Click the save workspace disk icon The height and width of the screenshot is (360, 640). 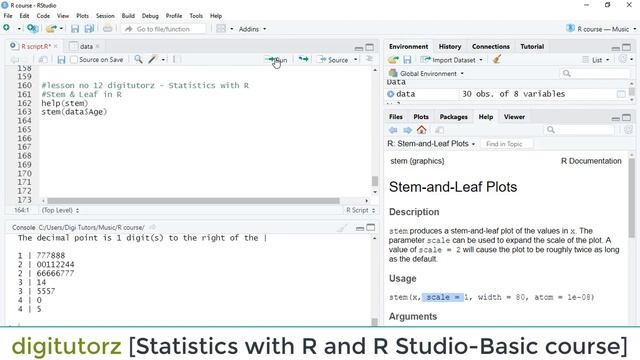tap(407, 60)
